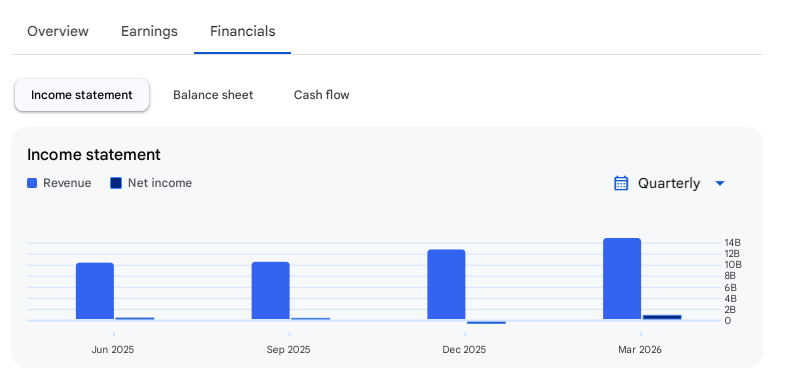
Task: Click the Mar 2026 axis label
Action: (640, 349)
